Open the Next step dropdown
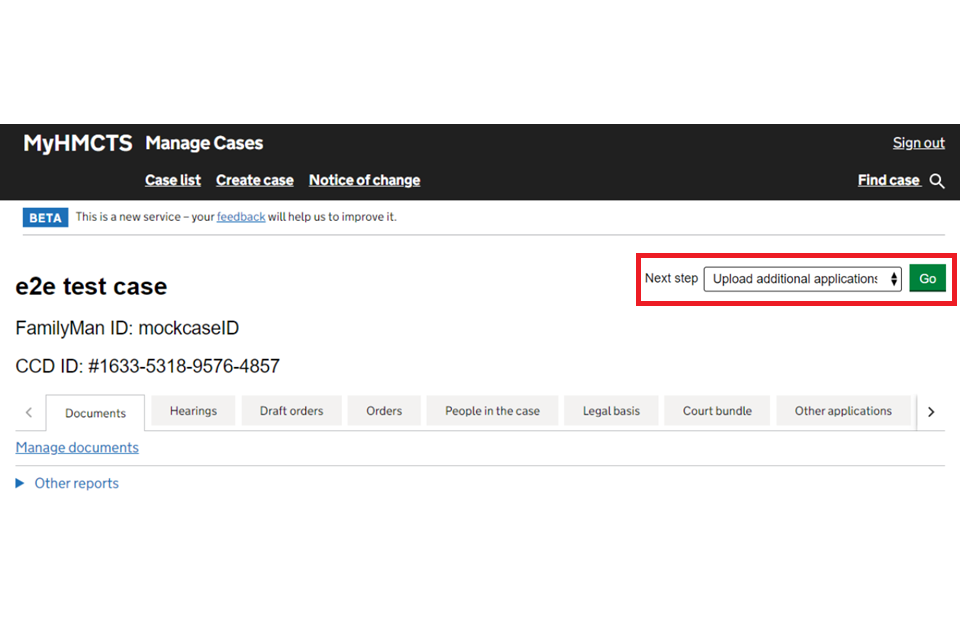This screenshot has height=640, width=960. (x=802, y=279)
